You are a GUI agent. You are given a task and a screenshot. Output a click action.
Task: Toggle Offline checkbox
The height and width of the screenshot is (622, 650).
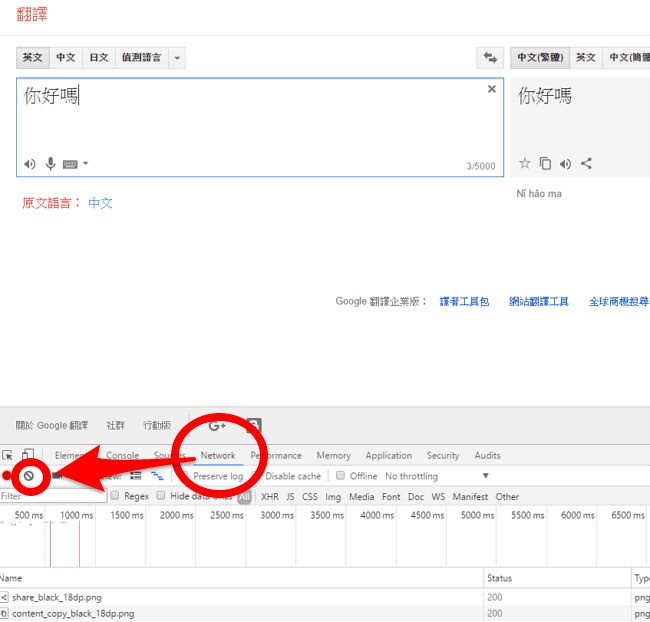(x=340, y=475)
